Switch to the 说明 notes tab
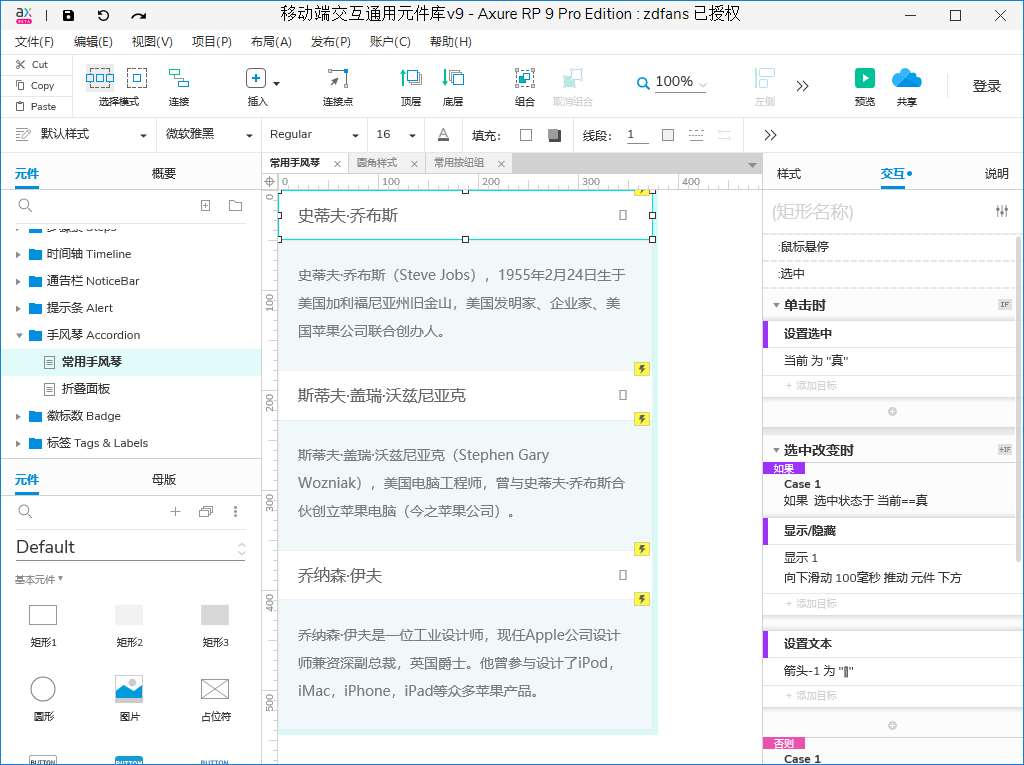Screen dimensions: 1024x765 (x=997, y=174)
